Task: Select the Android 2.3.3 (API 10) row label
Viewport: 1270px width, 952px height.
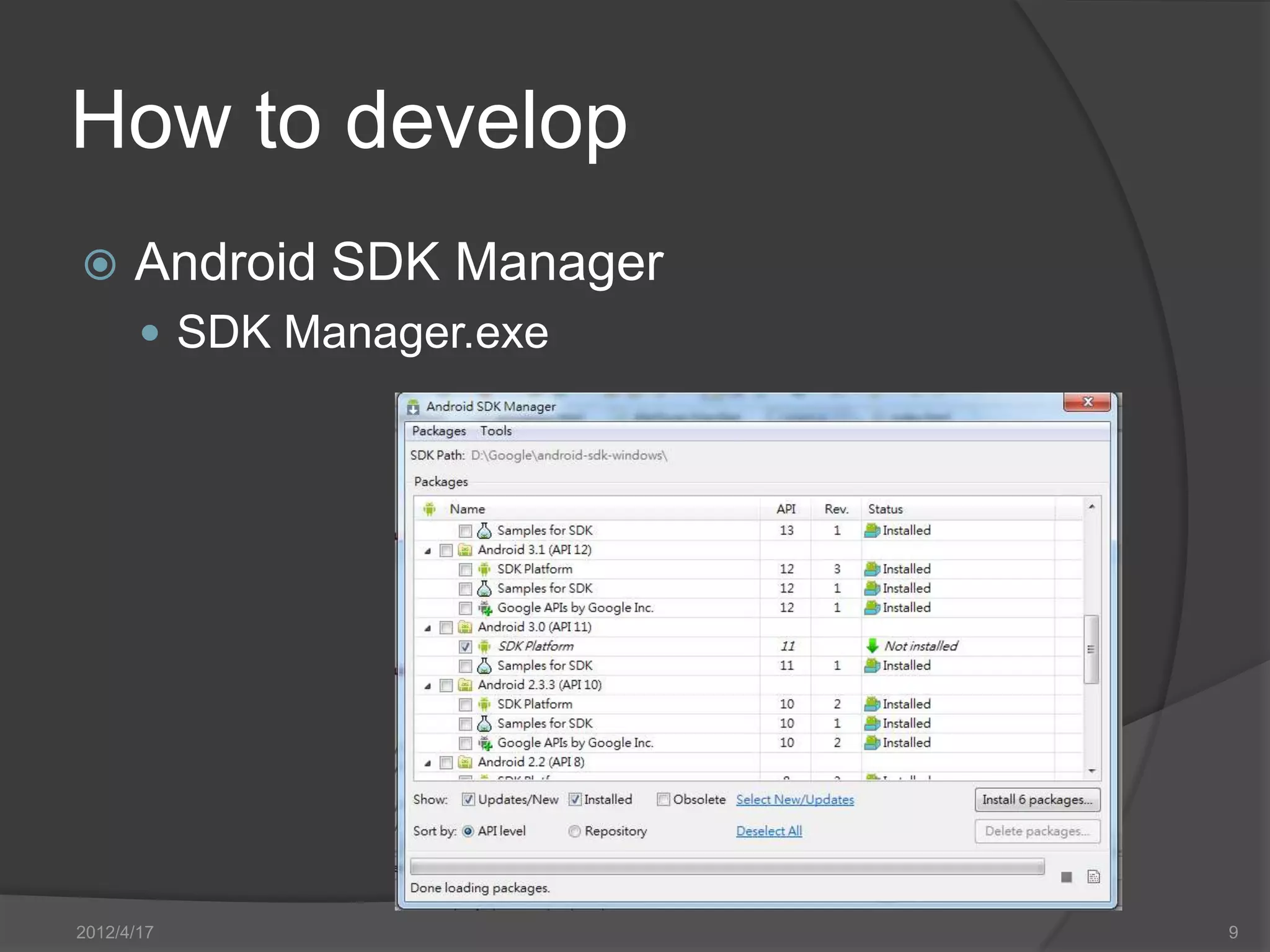Action: 540,685
